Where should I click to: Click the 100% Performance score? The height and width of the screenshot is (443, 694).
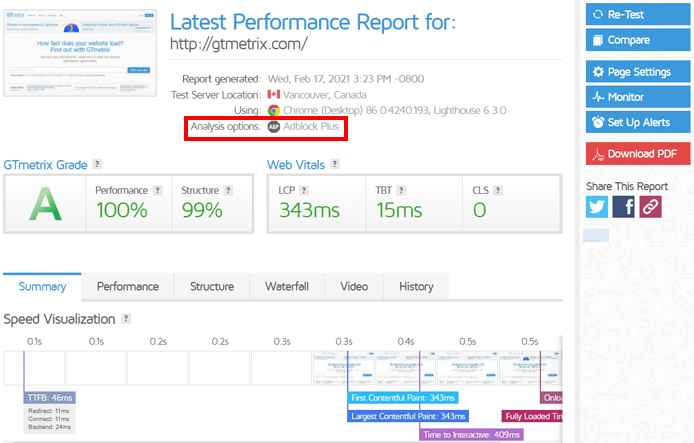click(x=122, y=210)
